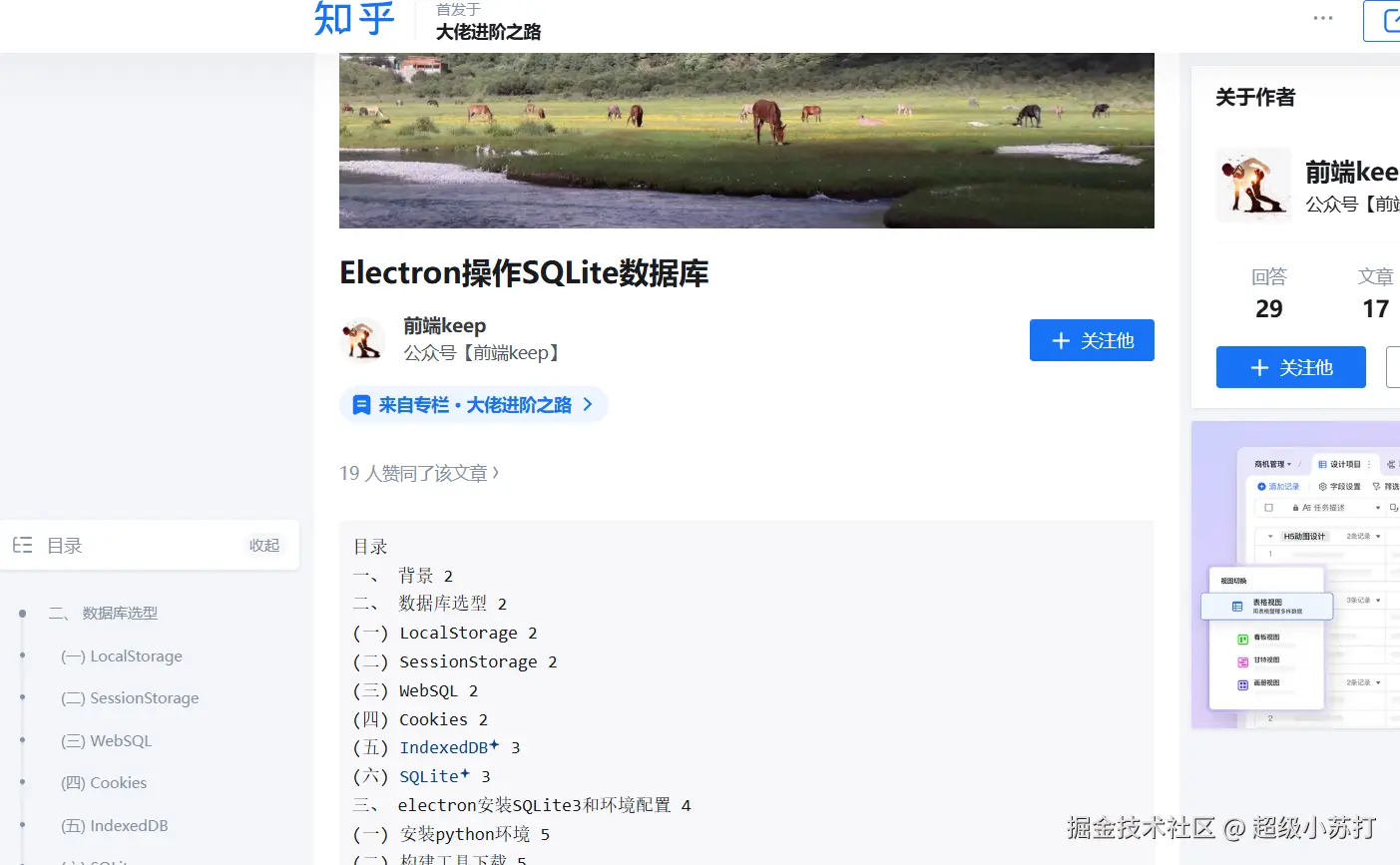1400x865 pixels.
Task: Expand the 19 人赞同了该文章 list
Action: point(419,473)
